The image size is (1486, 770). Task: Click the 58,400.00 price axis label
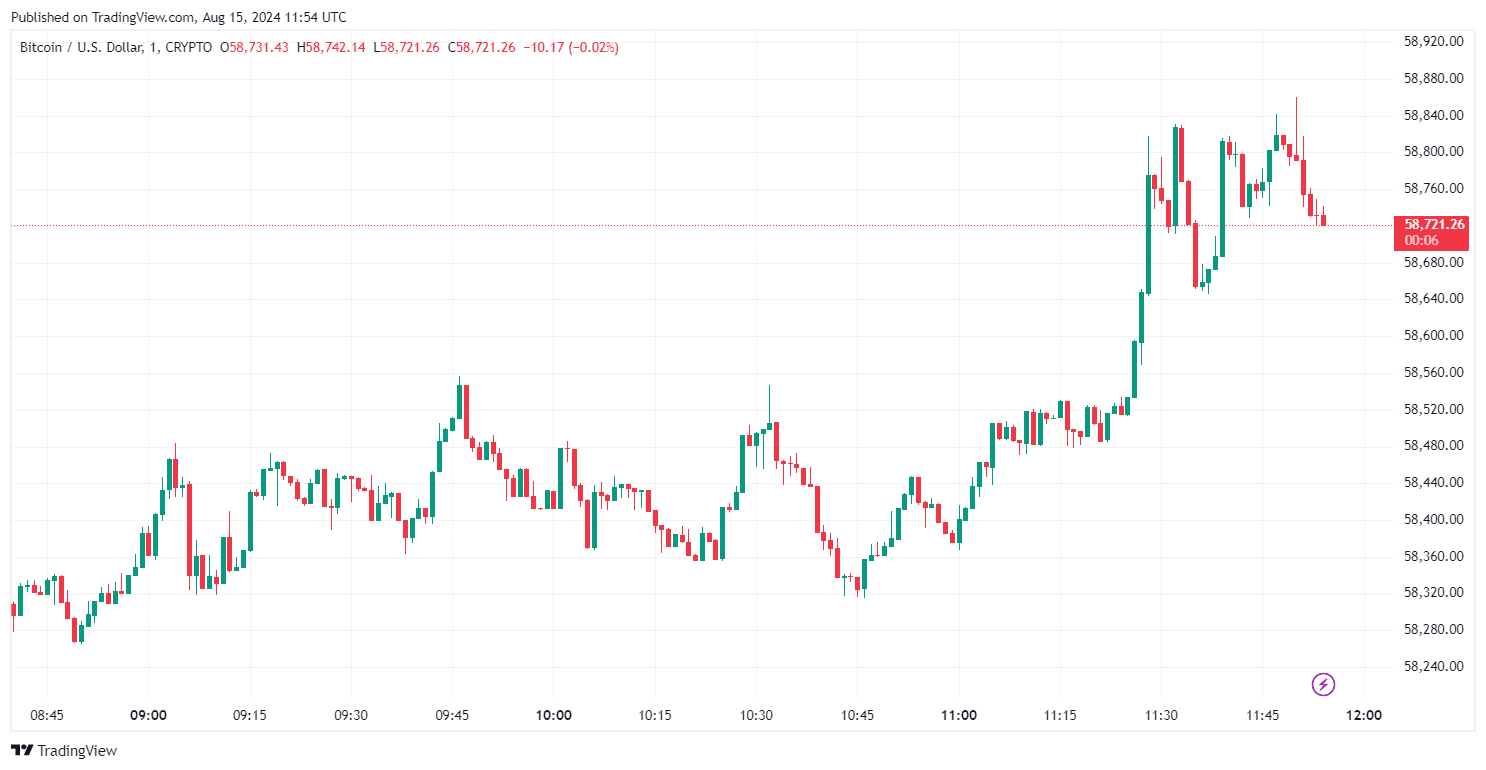(x=1434, y=519)
